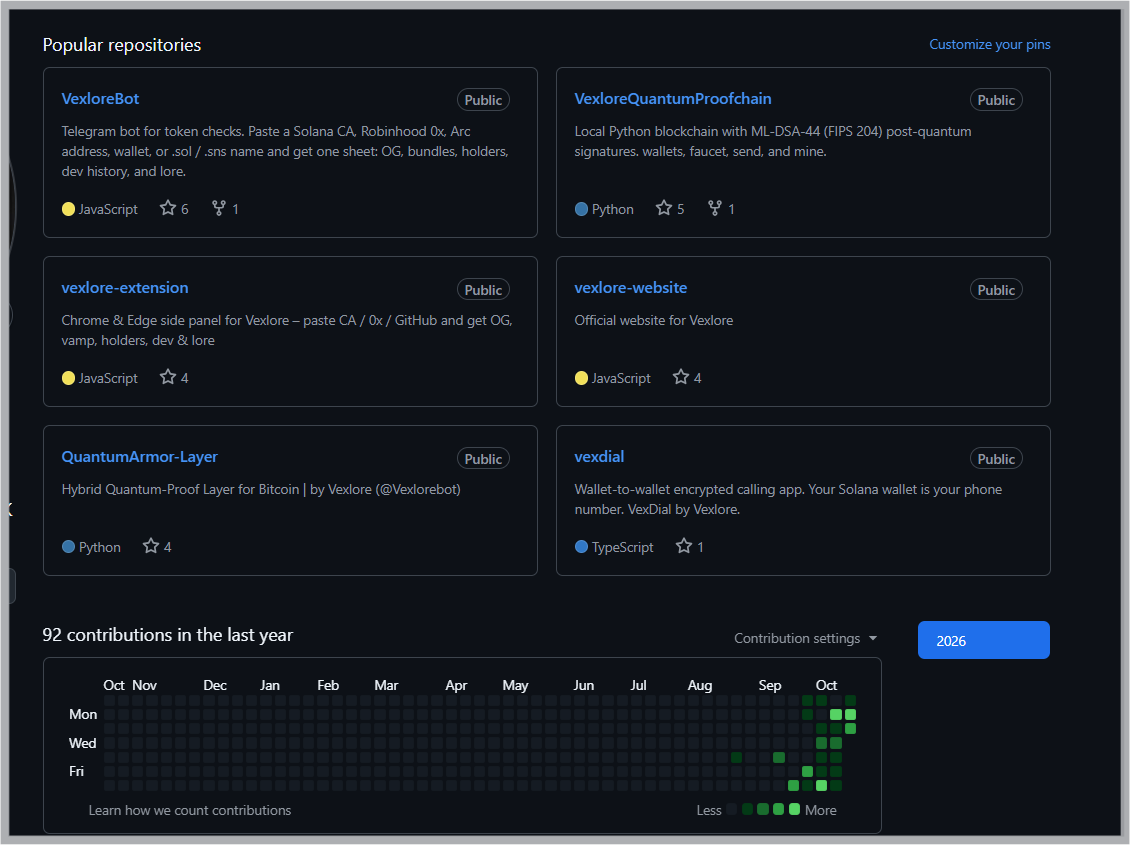Click the star icon on VexloreBot

168,208
